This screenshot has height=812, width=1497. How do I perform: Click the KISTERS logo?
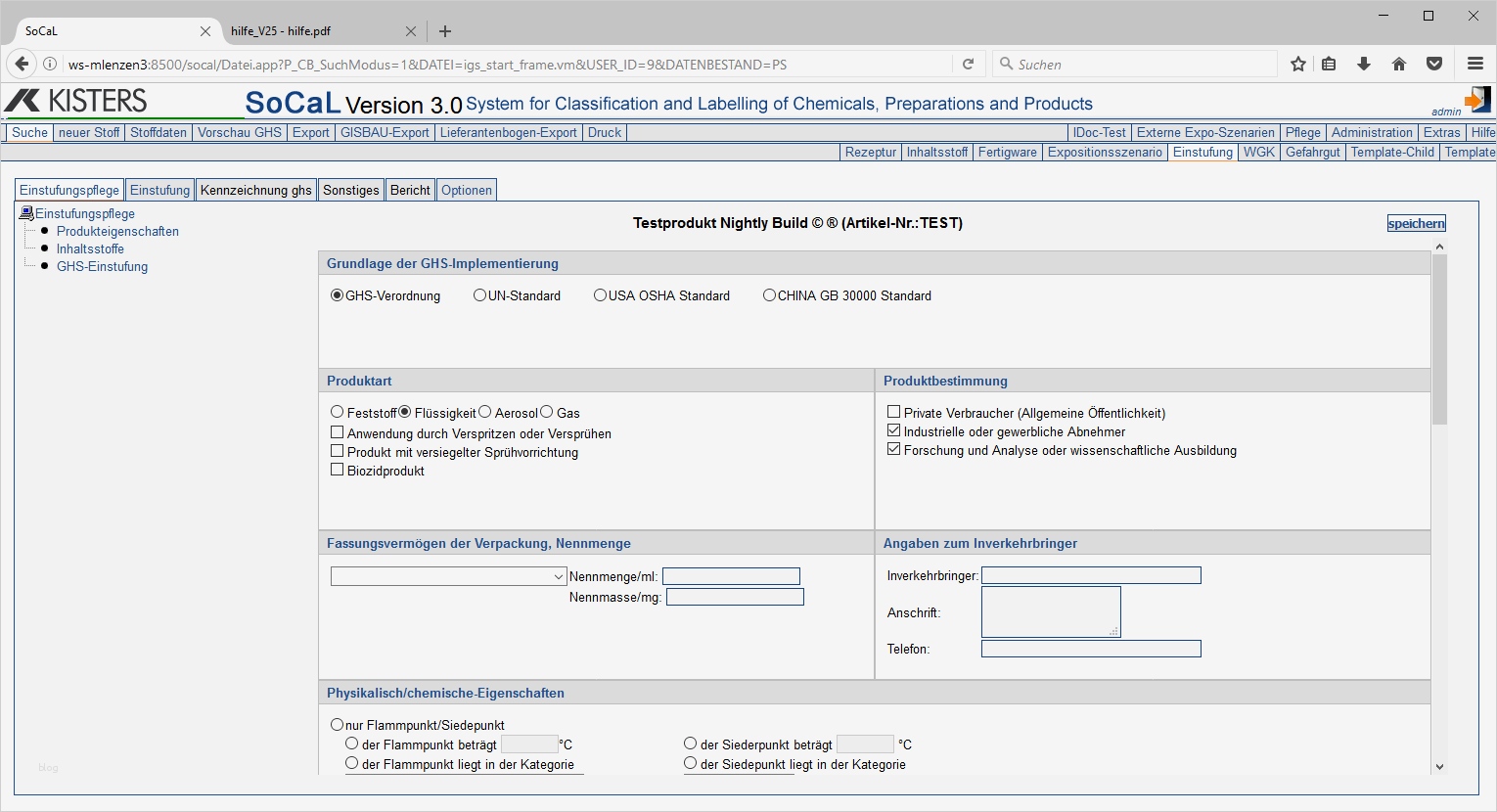[x=75, y=101]
